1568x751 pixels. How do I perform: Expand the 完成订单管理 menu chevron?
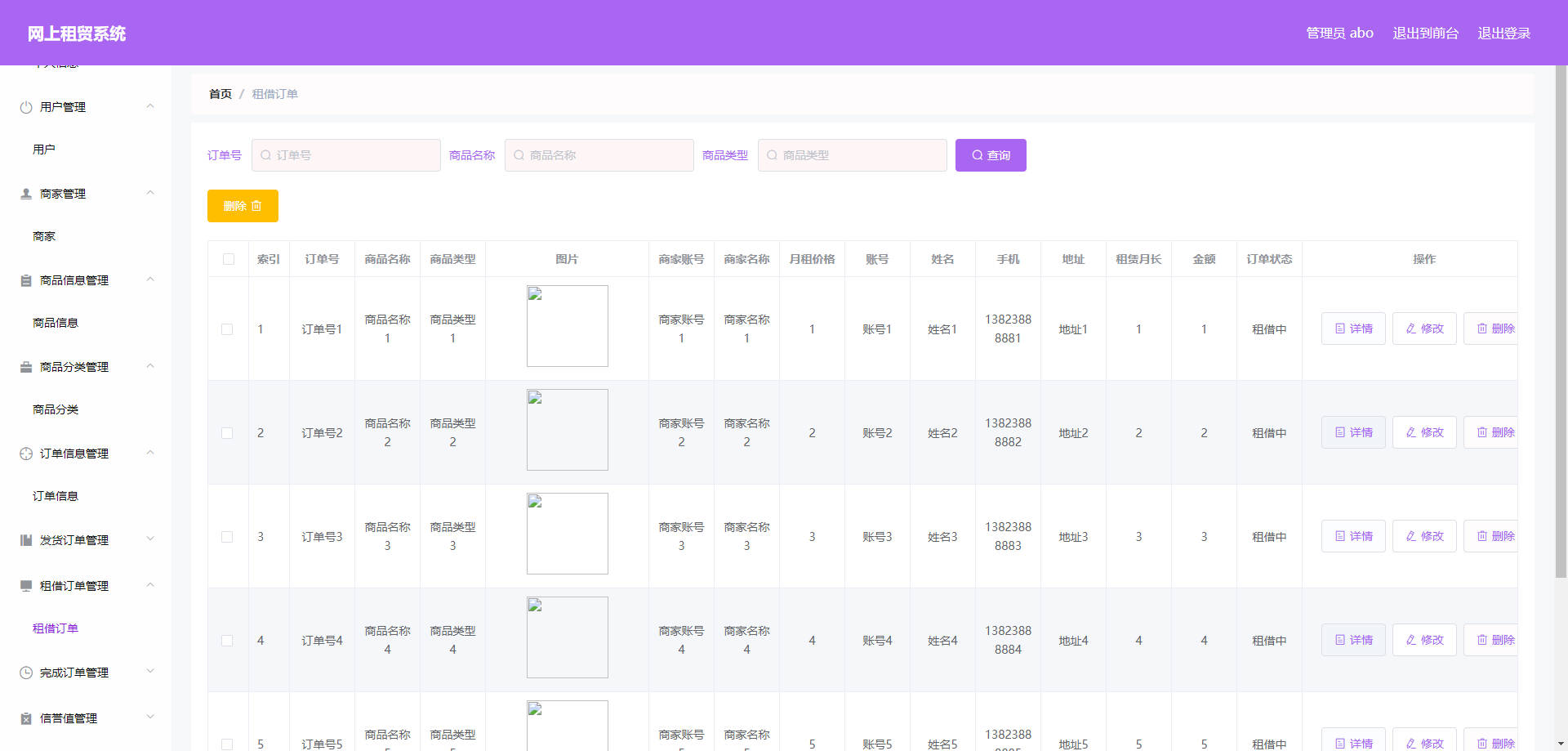click(x=150, y=672)
